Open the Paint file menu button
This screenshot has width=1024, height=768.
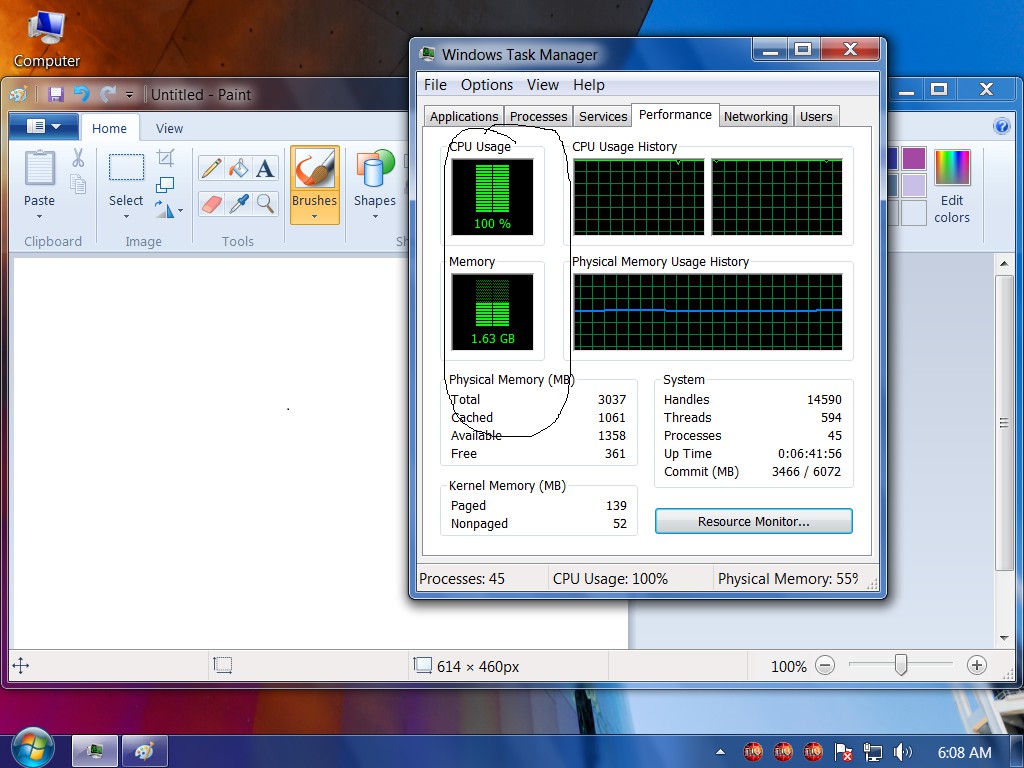44,126
